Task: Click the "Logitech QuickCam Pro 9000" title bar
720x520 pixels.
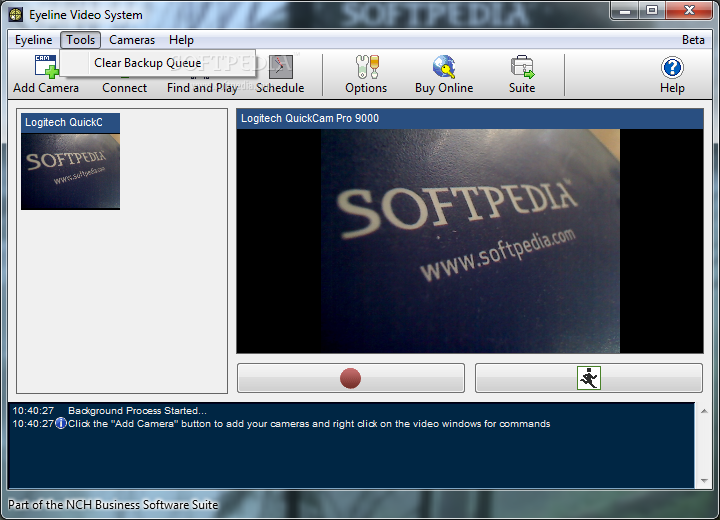Action: [x=470, y=119]
